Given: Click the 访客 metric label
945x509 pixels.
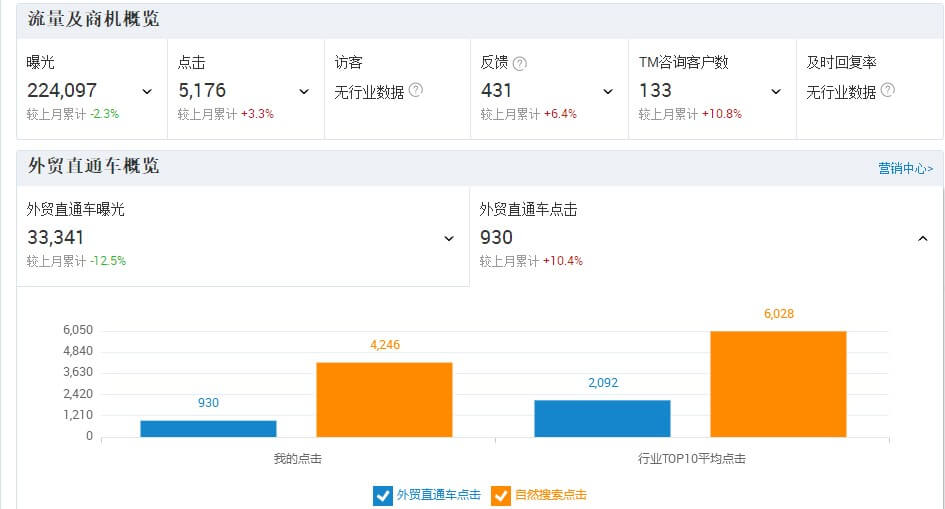Looking at the screenshot, I should [348, 62].
